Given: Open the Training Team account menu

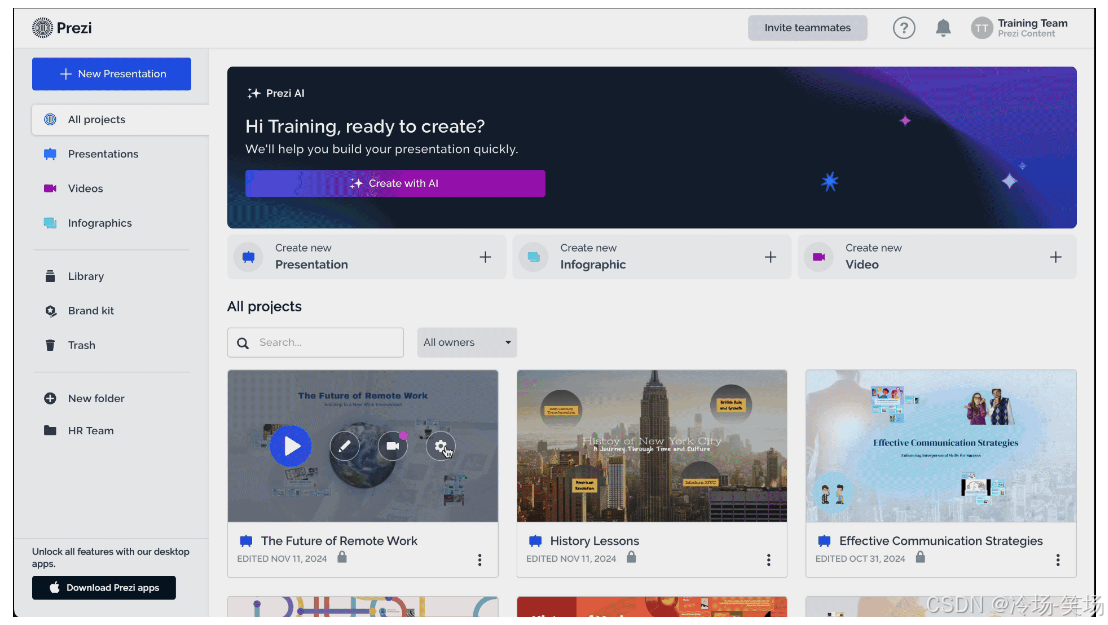Looking at the screenshot, I should [1020, 28].
